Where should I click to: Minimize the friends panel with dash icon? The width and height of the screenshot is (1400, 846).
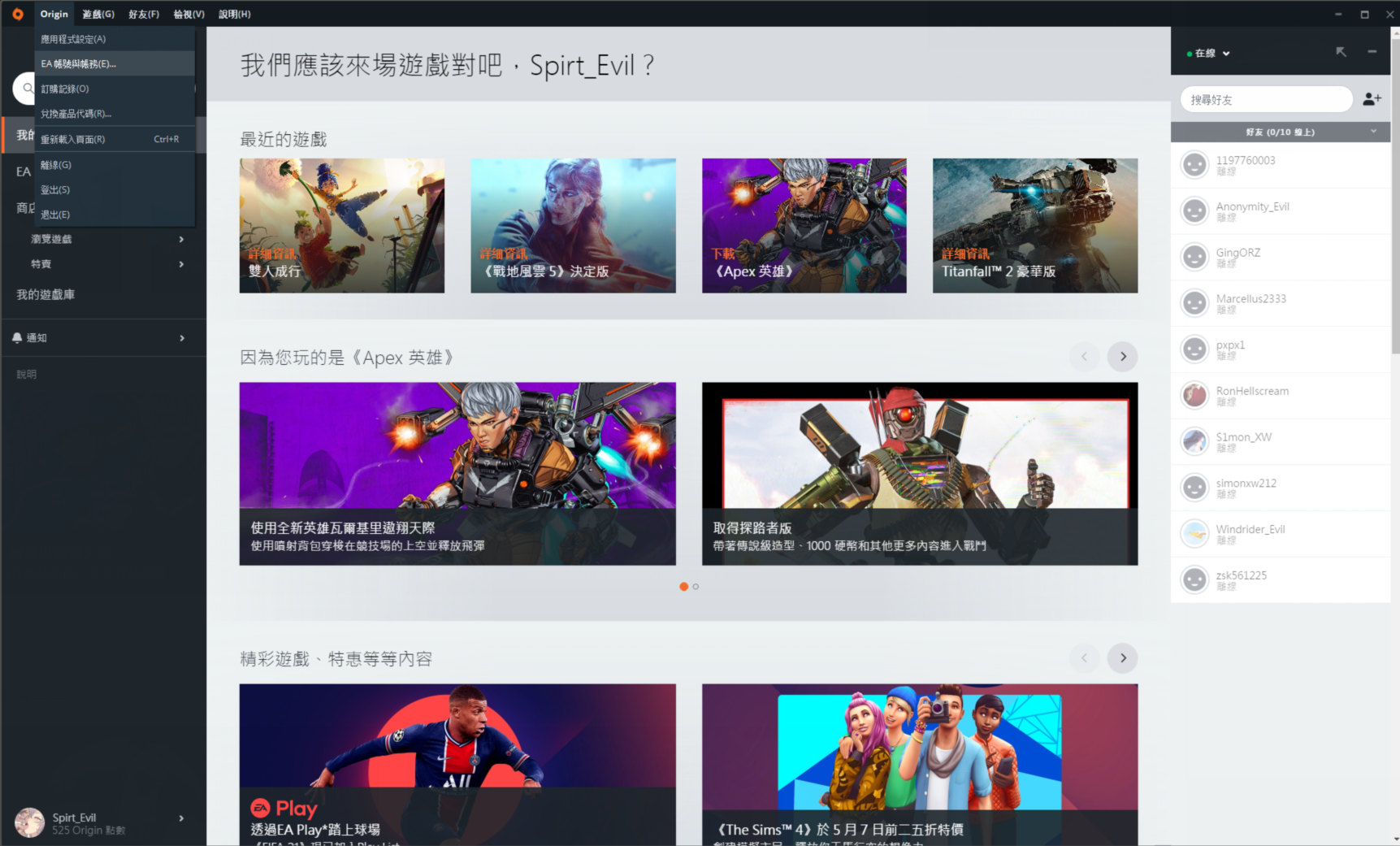click(x=1372, y=52)
